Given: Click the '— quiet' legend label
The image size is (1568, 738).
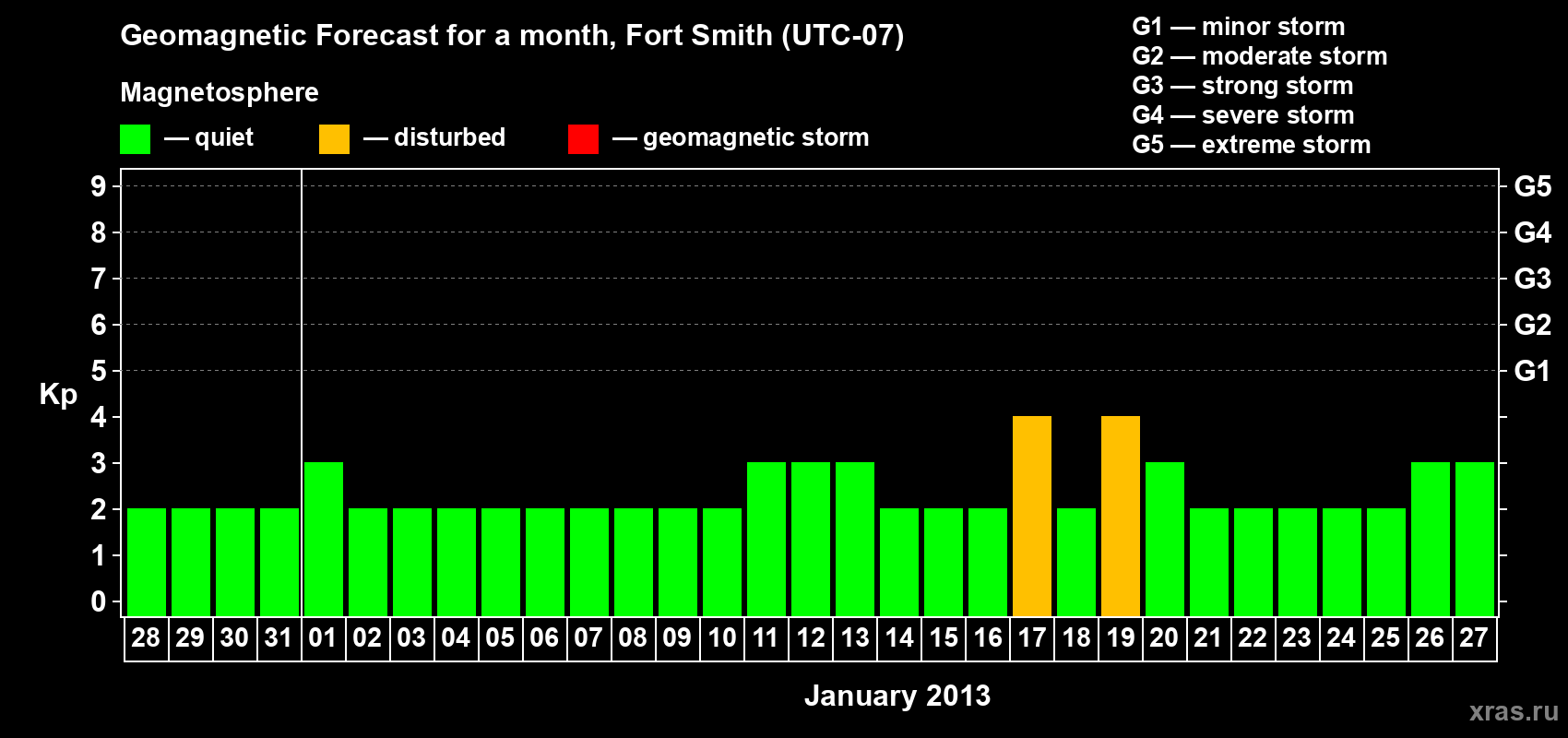Looking at the screenshot, I should (x=208, y=138).
